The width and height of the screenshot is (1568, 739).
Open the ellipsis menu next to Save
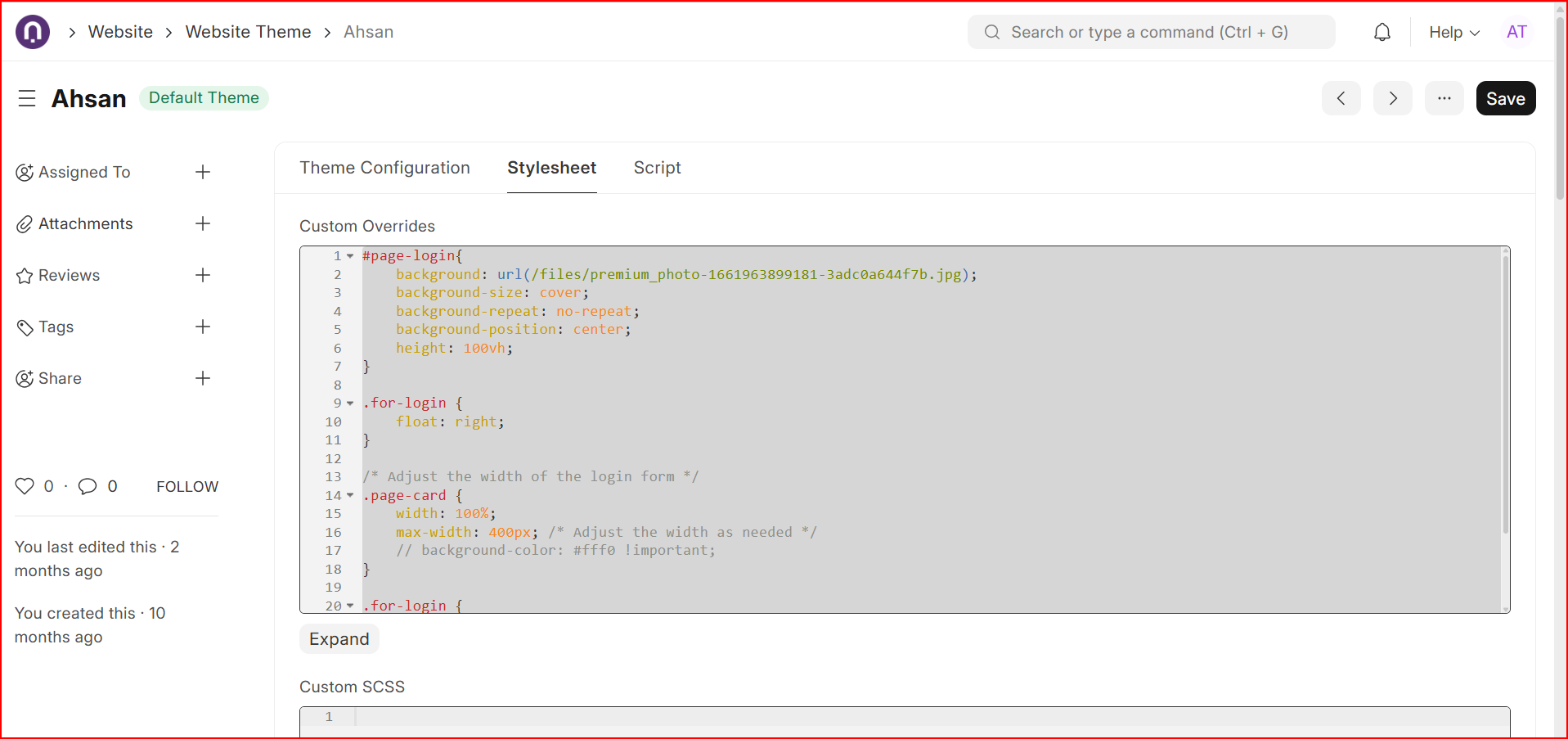click(x=1444, y=98)
